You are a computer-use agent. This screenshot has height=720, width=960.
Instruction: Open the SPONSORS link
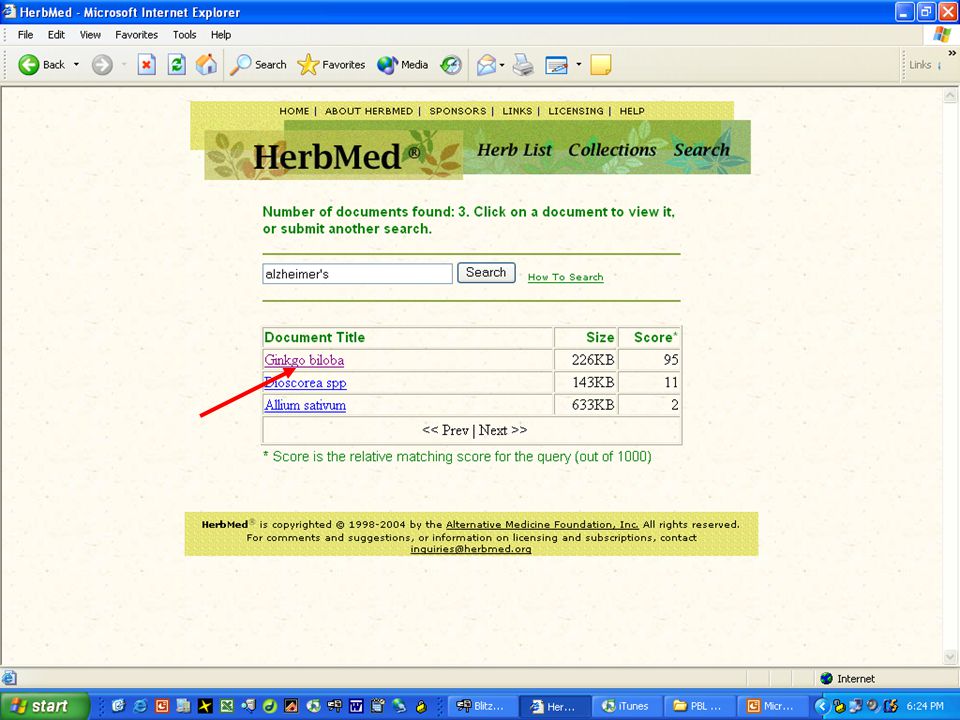pyautogui.click(x=457, y=111)
